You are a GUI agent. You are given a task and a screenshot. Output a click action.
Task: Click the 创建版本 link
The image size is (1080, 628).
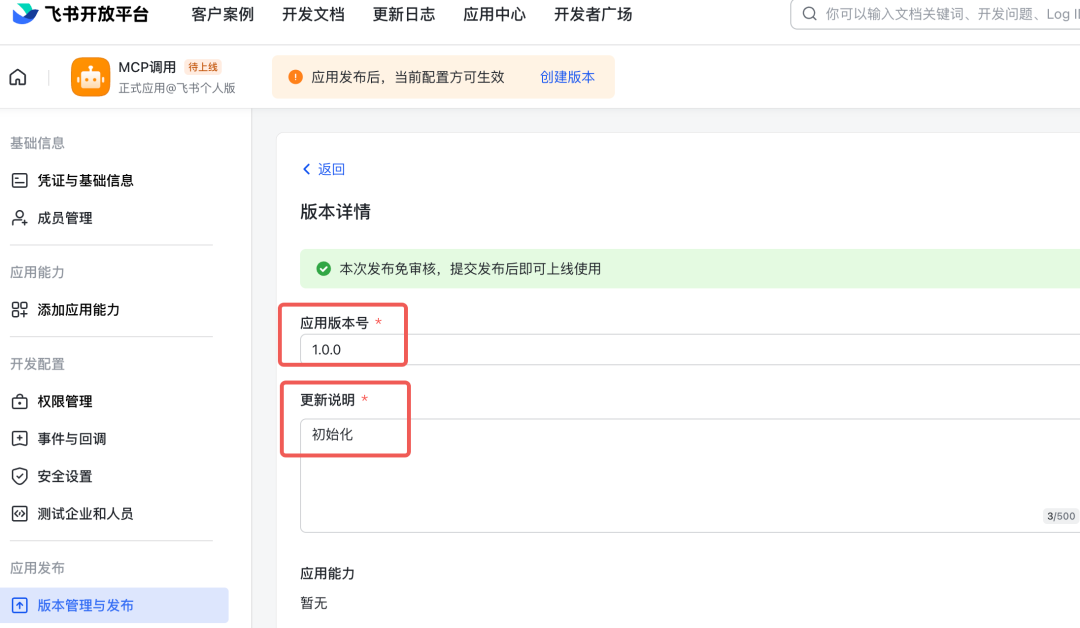pyautogui.click(x=567, y=77)
